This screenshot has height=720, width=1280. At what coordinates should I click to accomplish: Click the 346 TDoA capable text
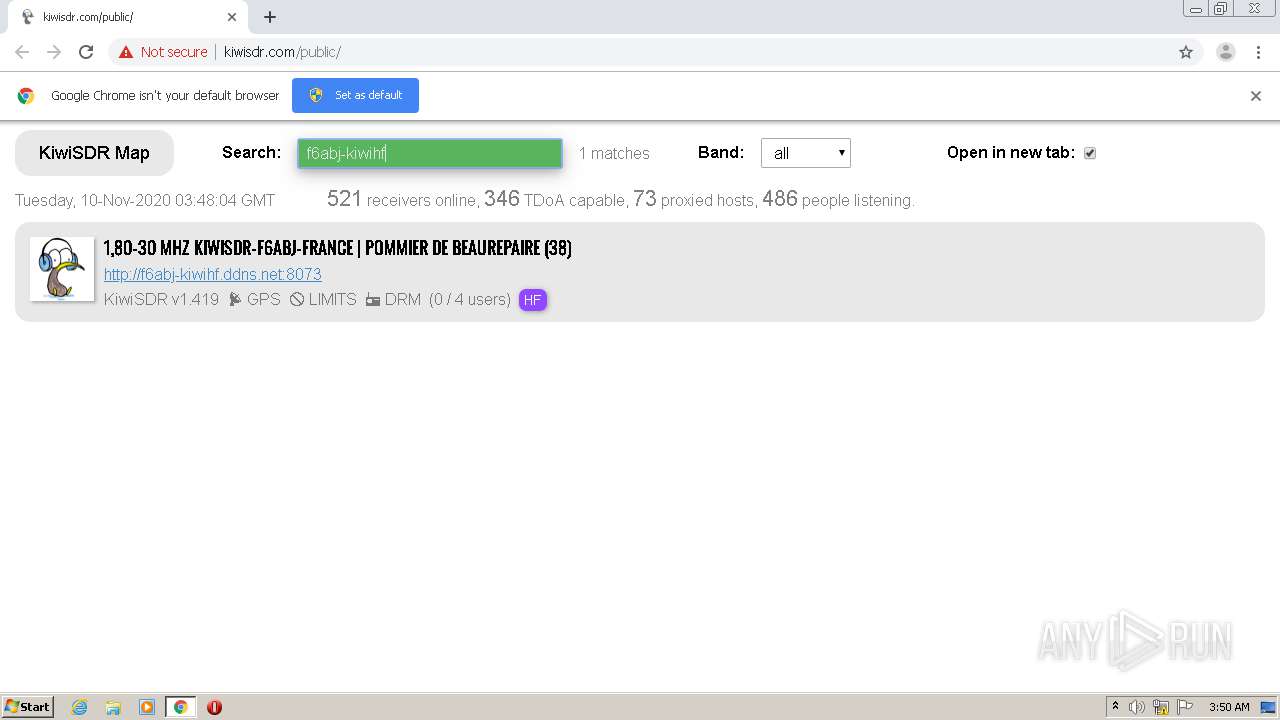555,199
